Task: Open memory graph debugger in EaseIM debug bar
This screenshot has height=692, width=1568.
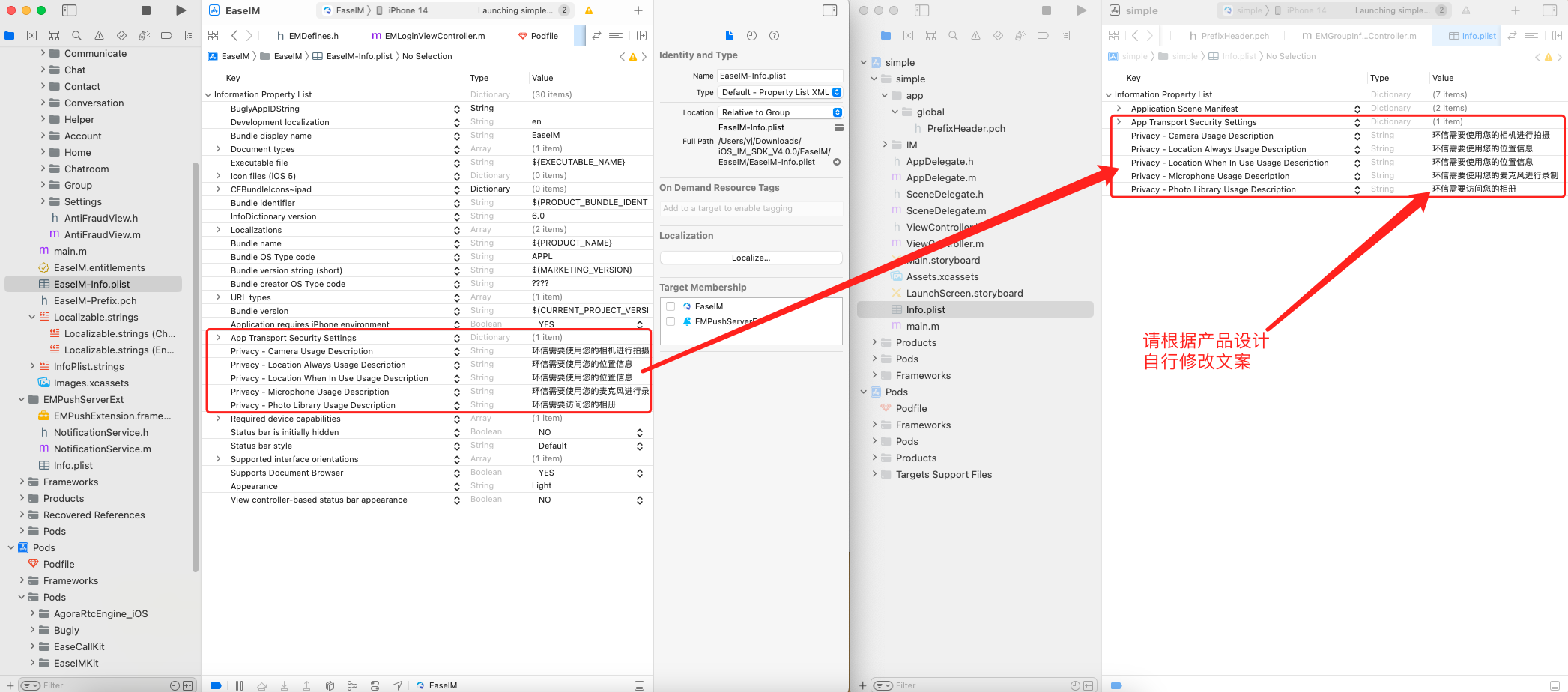Action: [352, 685]
